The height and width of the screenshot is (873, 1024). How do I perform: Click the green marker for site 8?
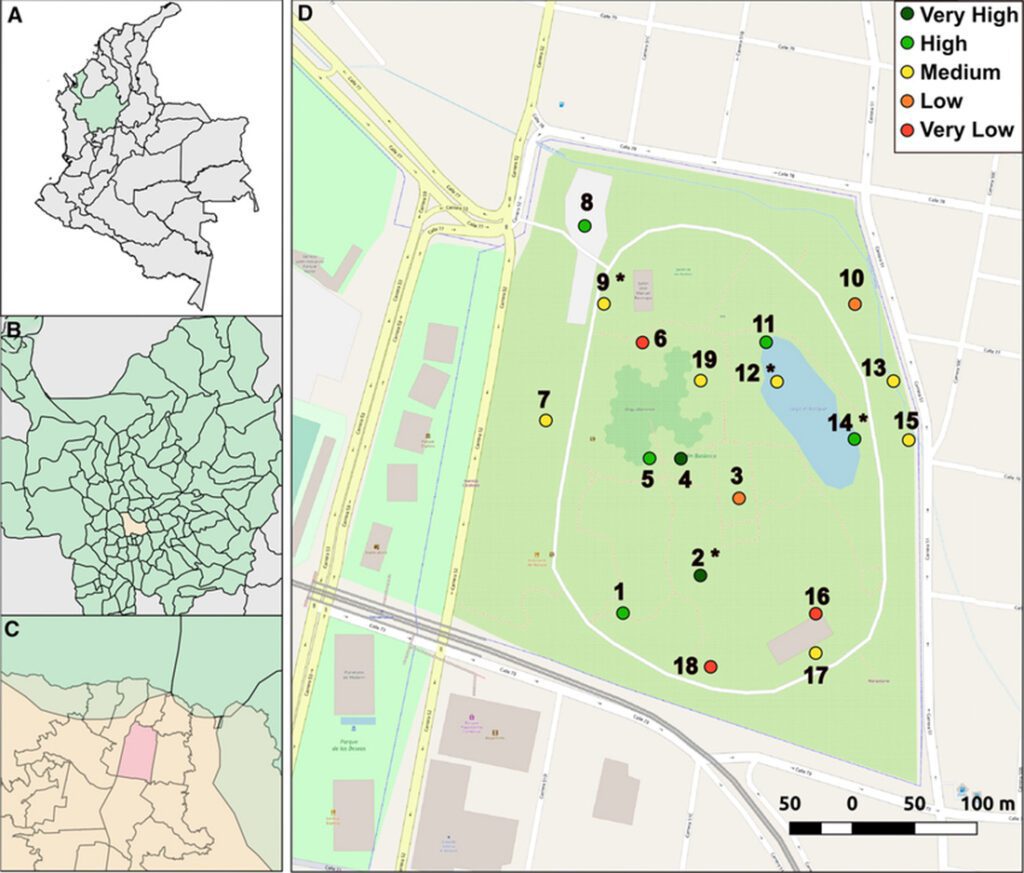584,226
